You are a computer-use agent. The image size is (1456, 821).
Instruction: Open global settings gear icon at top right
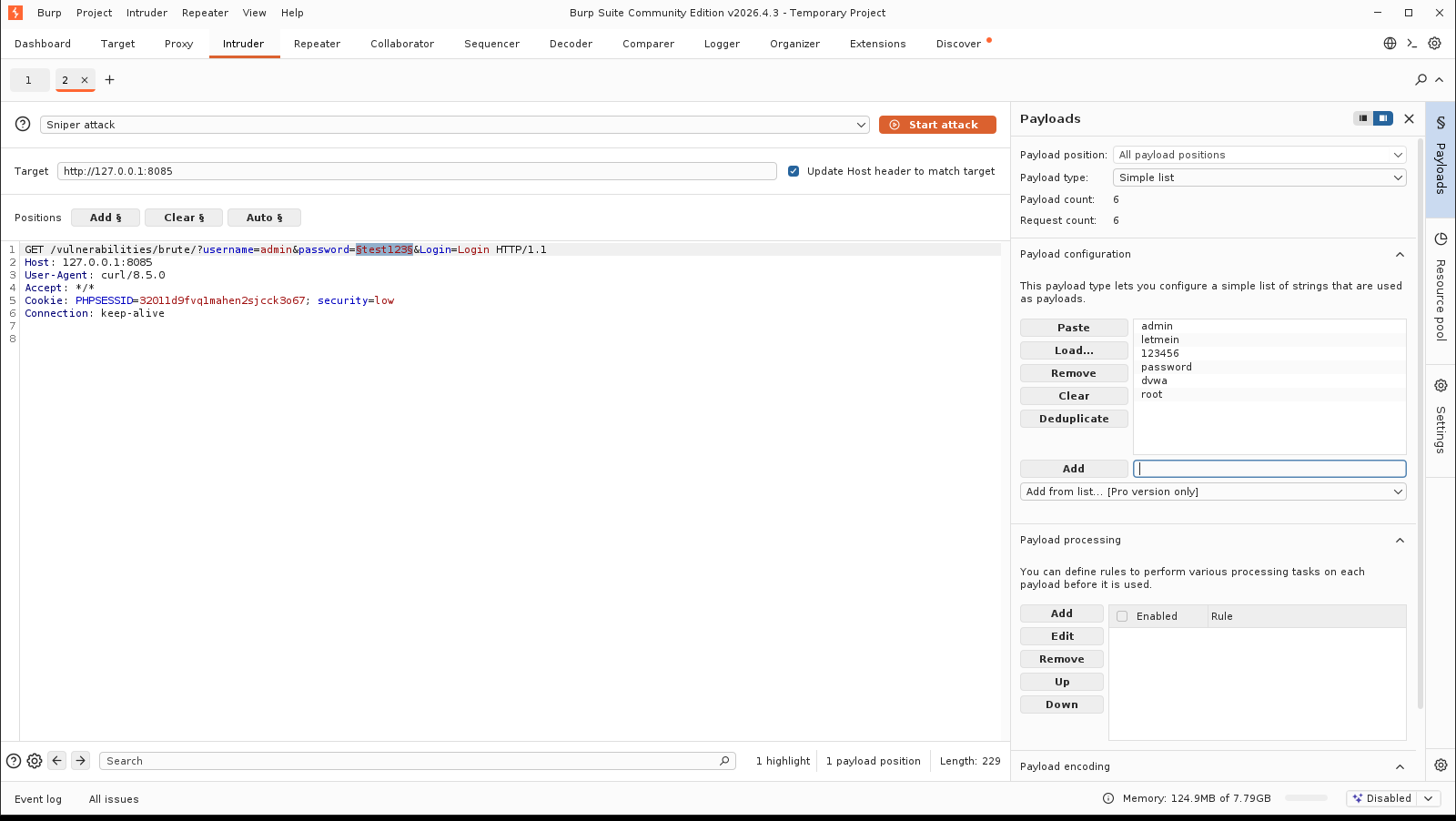(x=1435, y=44)
